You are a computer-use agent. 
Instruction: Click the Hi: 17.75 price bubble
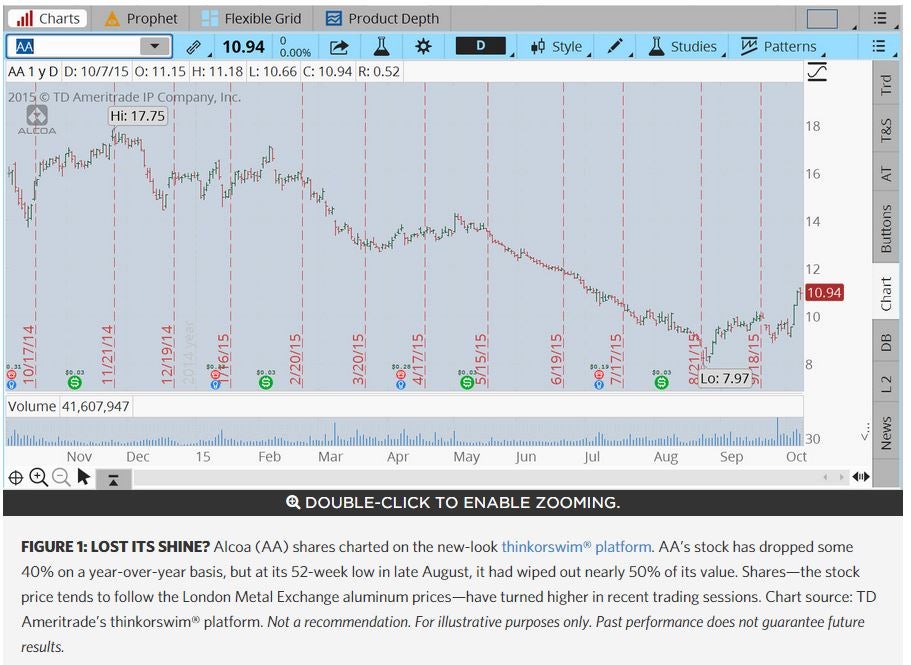[x=138, y=116]
